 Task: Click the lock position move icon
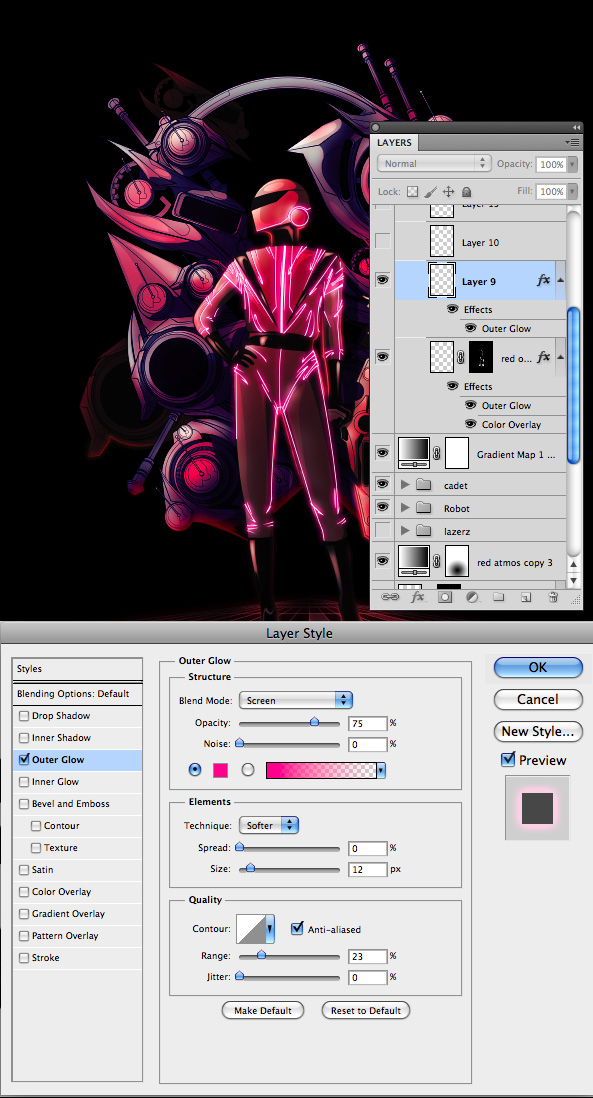coord(448,191)
